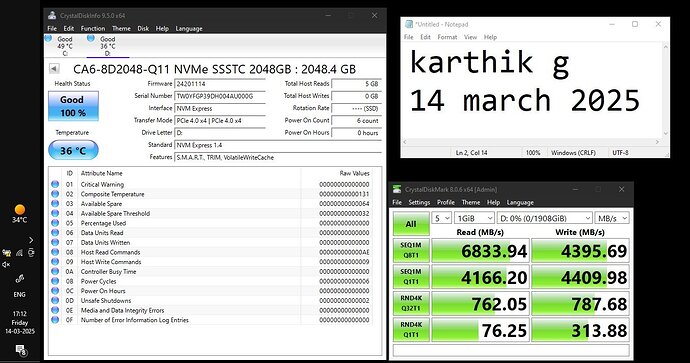Select the D: drive Good 36 °C status icon
The height and width of the screenshot is (363, 690).
(x=91, y=38)
